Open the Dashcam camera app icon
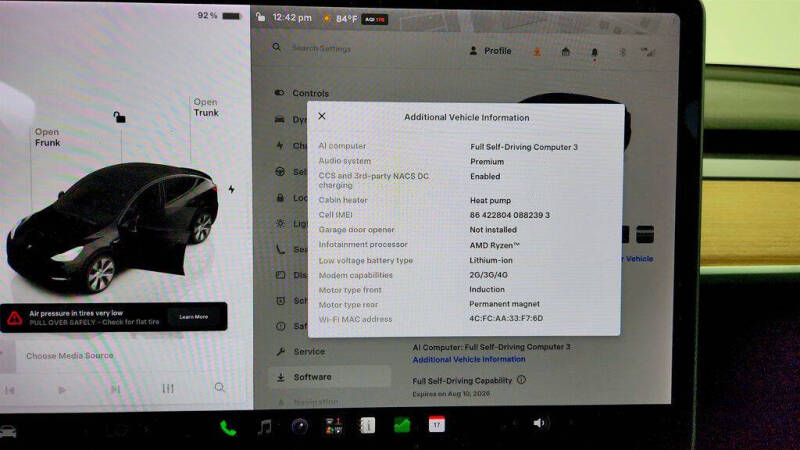 tap(299, 426)
